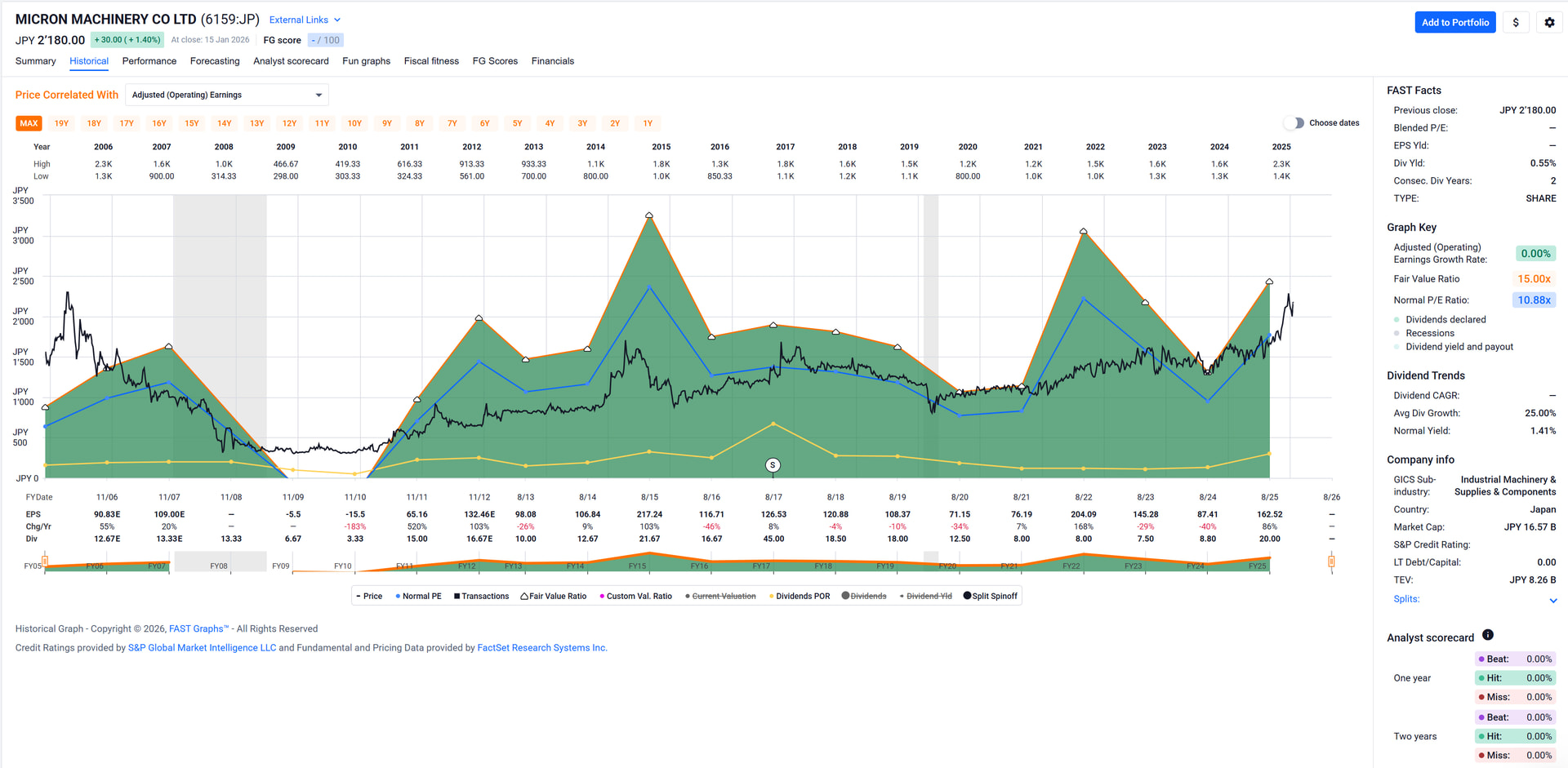Select the 10Y time range button
The image size is (1568, 768).
click(354, 124)
